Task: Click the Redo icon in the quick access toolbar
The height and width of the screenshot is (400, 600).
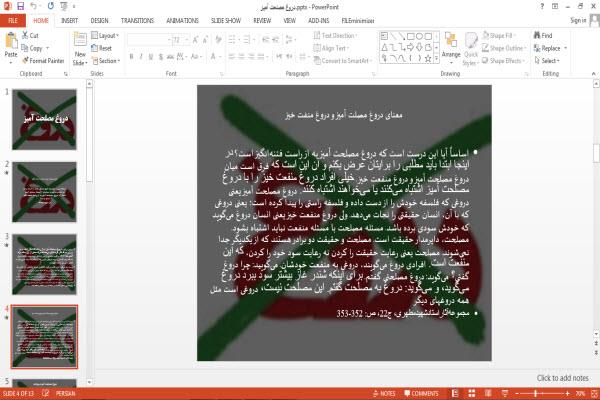Action: pyautogui.click(x=51, y=6)
